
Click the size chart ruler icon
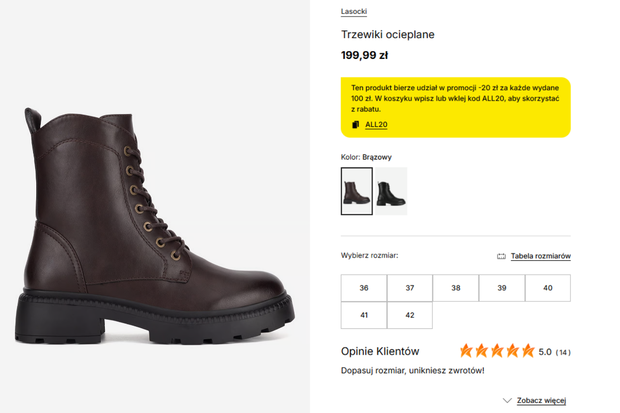(501, 256)
